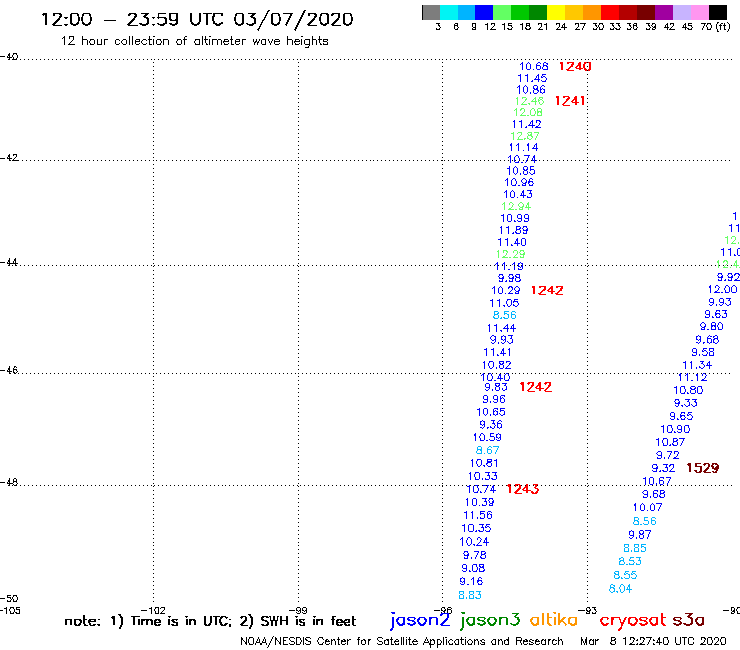
Task: Select the jason3 satellite legend label
Action: 490,620
